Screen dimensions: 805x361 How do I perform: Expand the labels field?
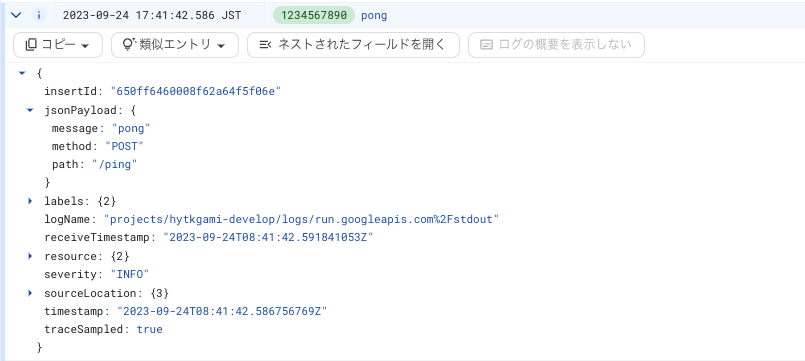click(30, 201)
